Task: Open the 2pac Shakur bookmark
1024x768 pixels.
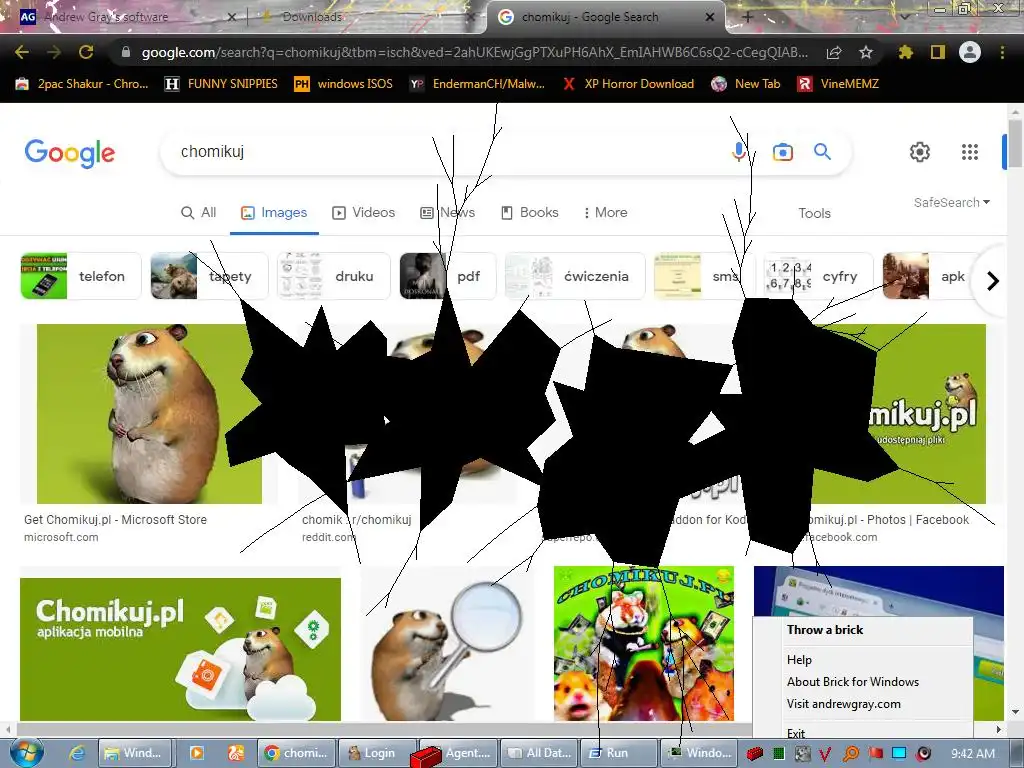Action: (x=82, y=84)
